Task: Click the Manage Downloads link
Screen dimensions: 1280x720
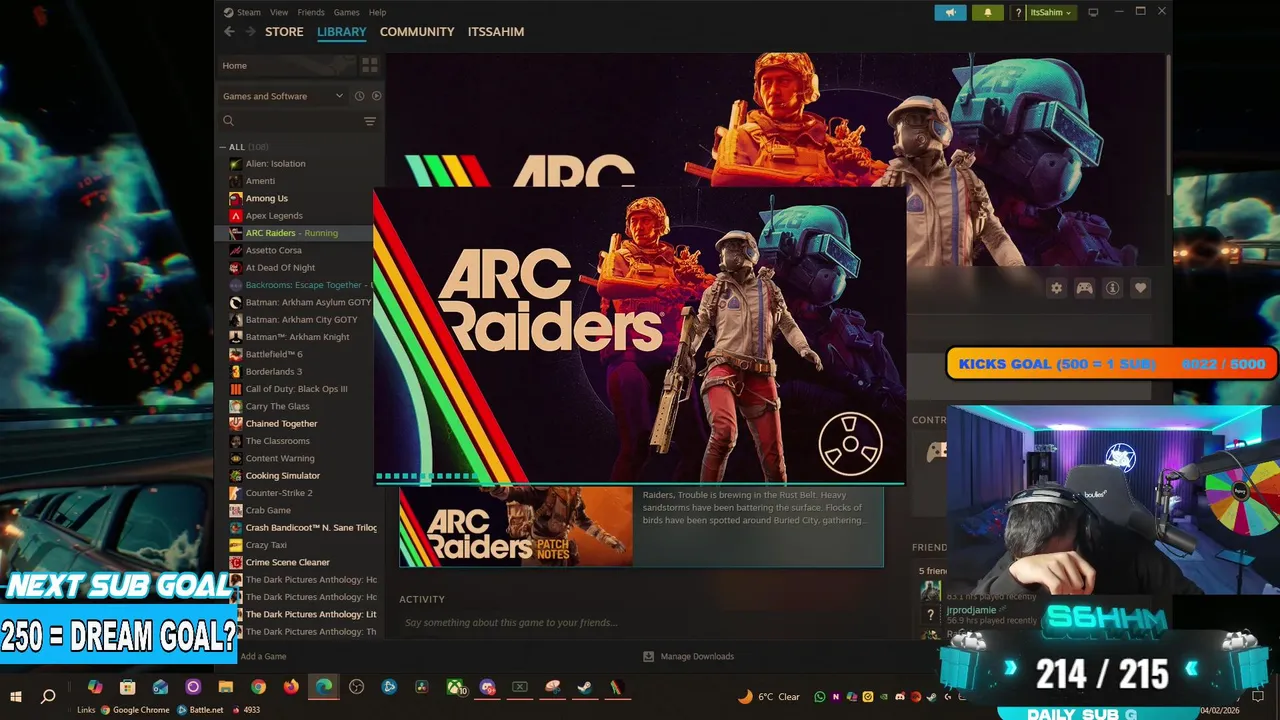Action: [697, 656]
